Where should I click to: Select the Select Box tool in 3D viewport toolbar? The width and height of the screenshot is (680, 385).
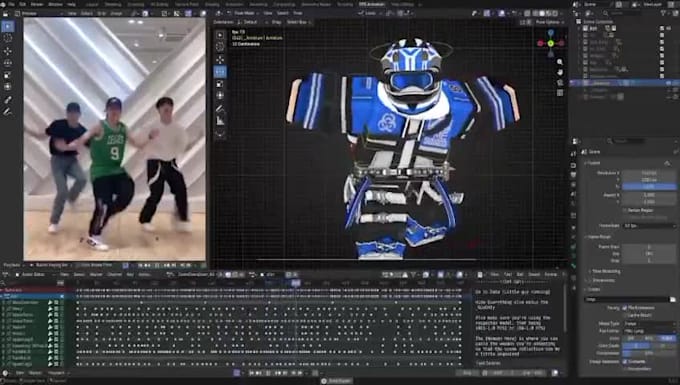coord(220,35)
